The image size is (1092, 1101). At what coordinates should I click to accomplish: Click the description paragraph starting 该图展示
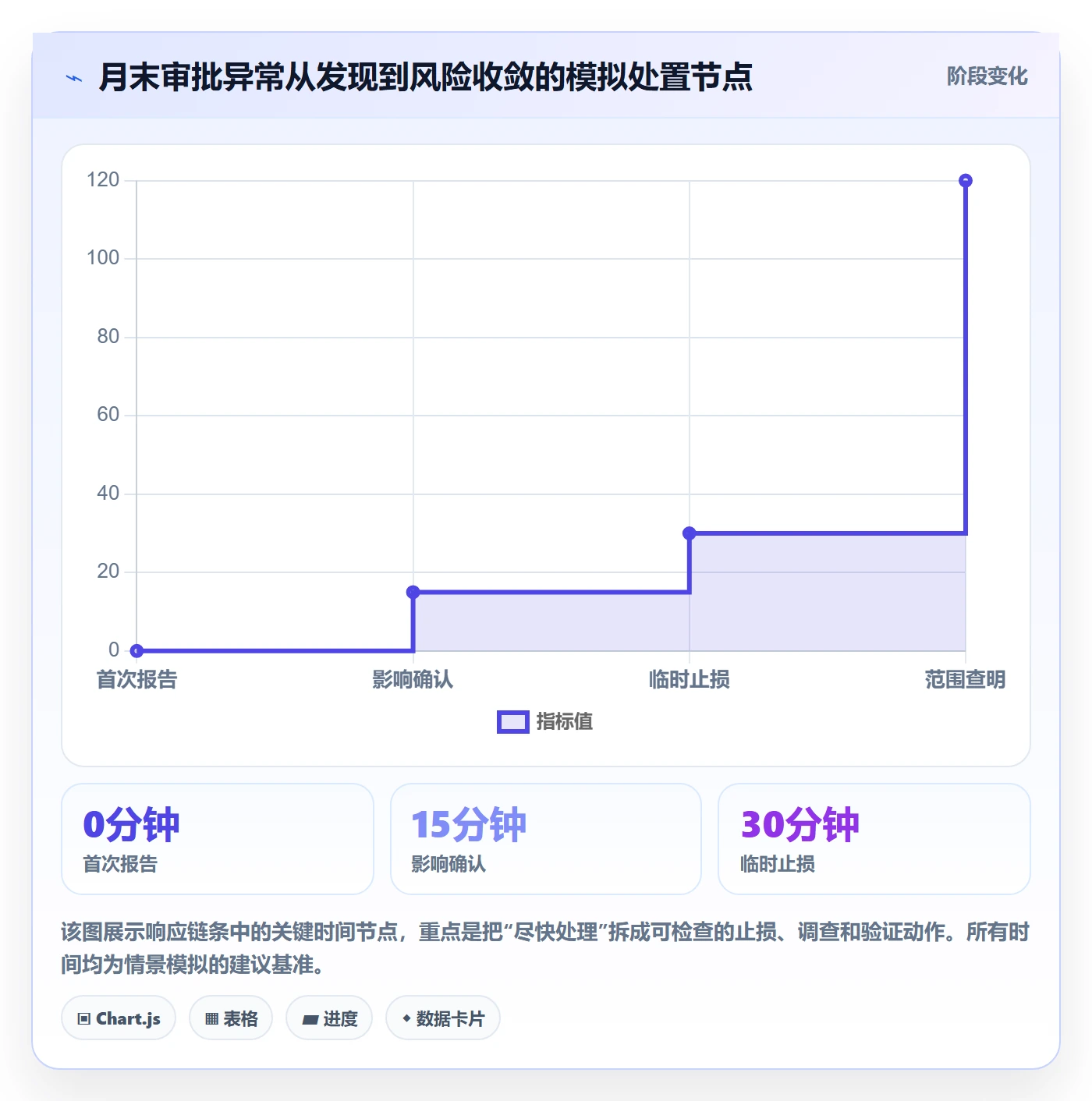point(545,948)
